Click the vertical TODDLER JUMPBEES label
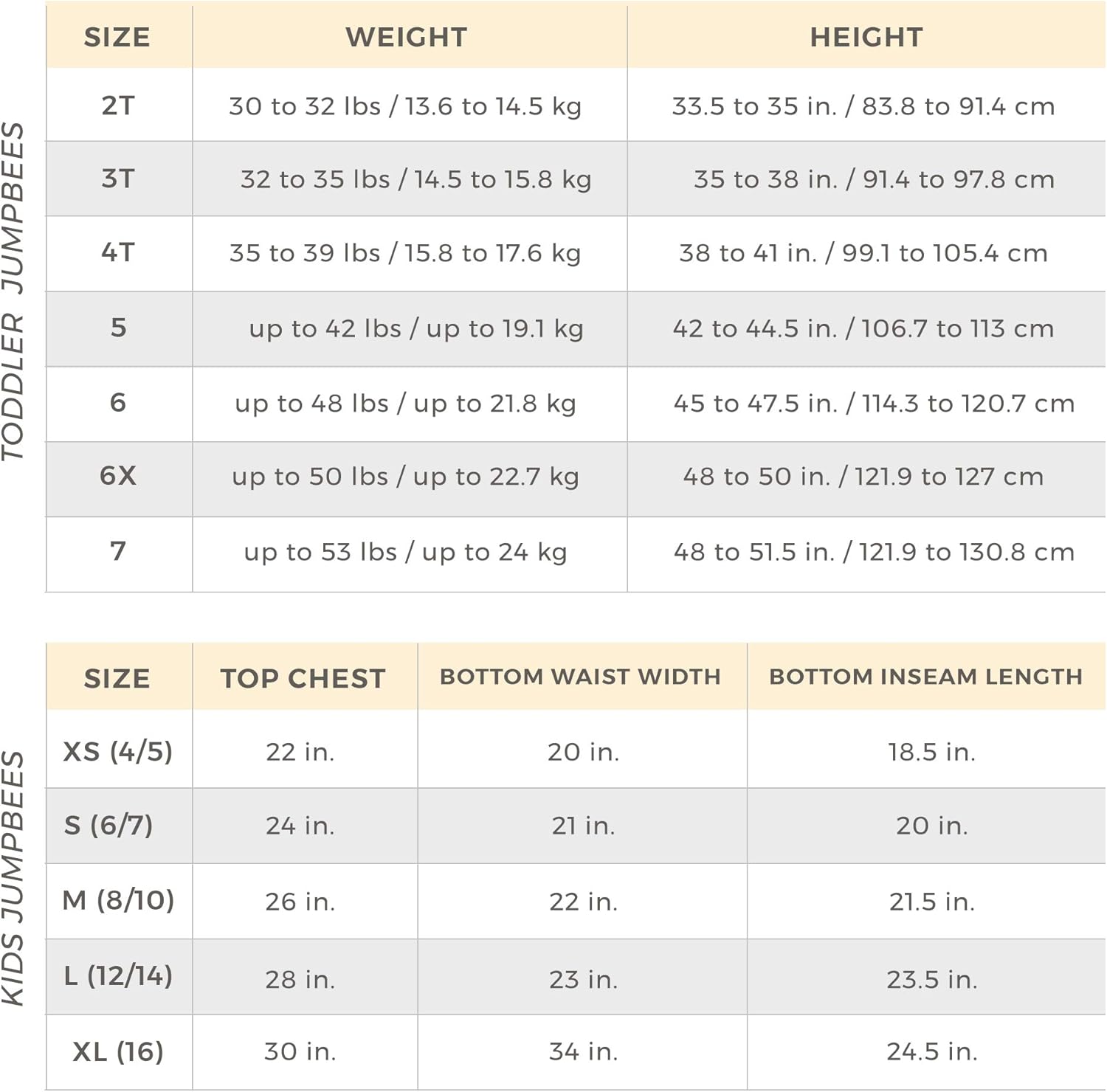The width and height of the screenshot is (1107, 1092). [13, 291]
